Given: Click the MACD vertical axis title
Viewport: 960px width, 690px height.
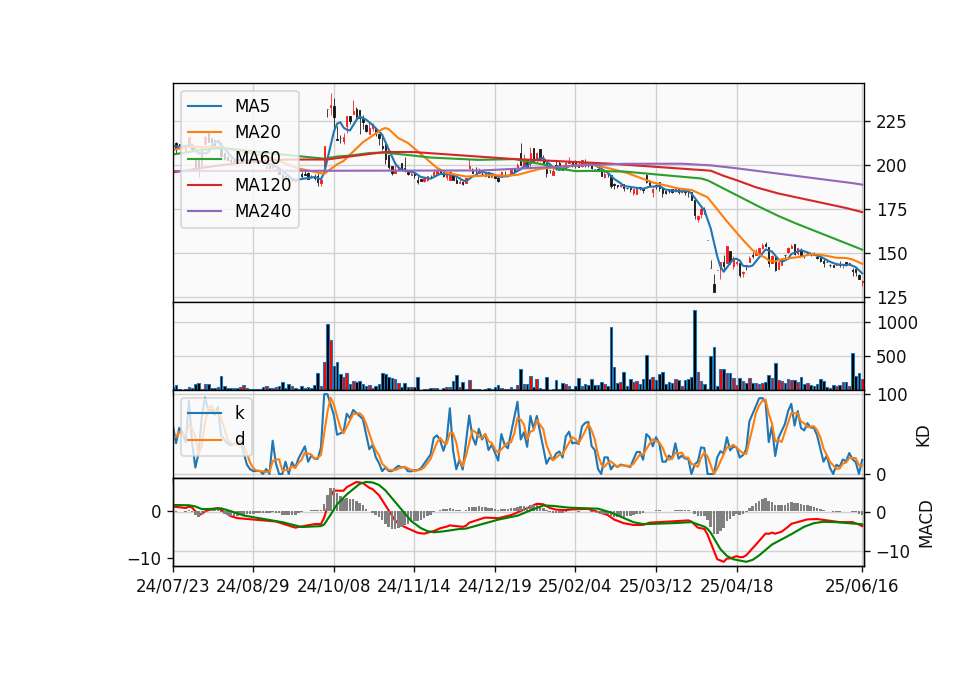Looking at the screenshot, I should tap(925, 525).
